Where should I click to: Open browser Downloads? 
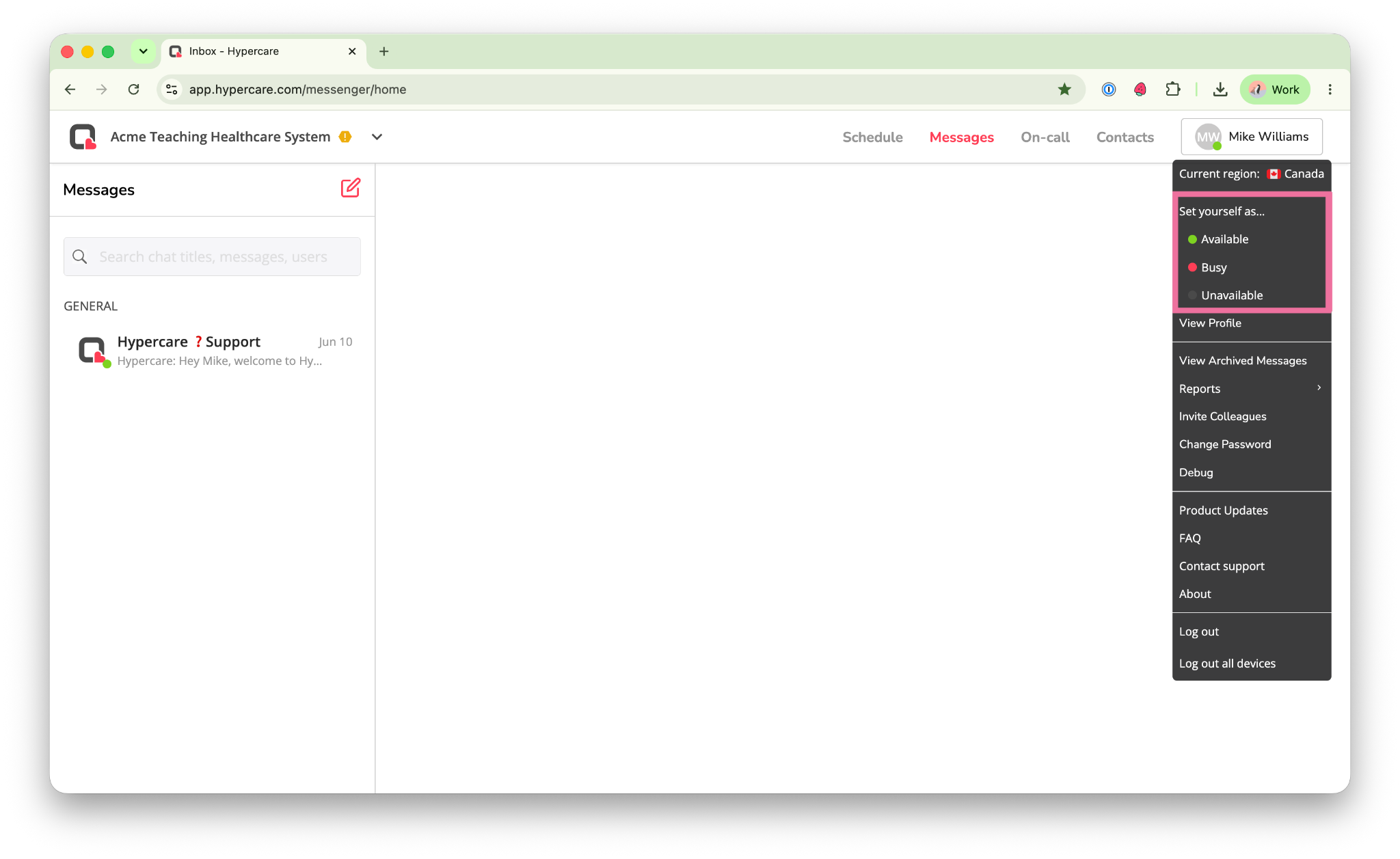[x=1220, y=90]
